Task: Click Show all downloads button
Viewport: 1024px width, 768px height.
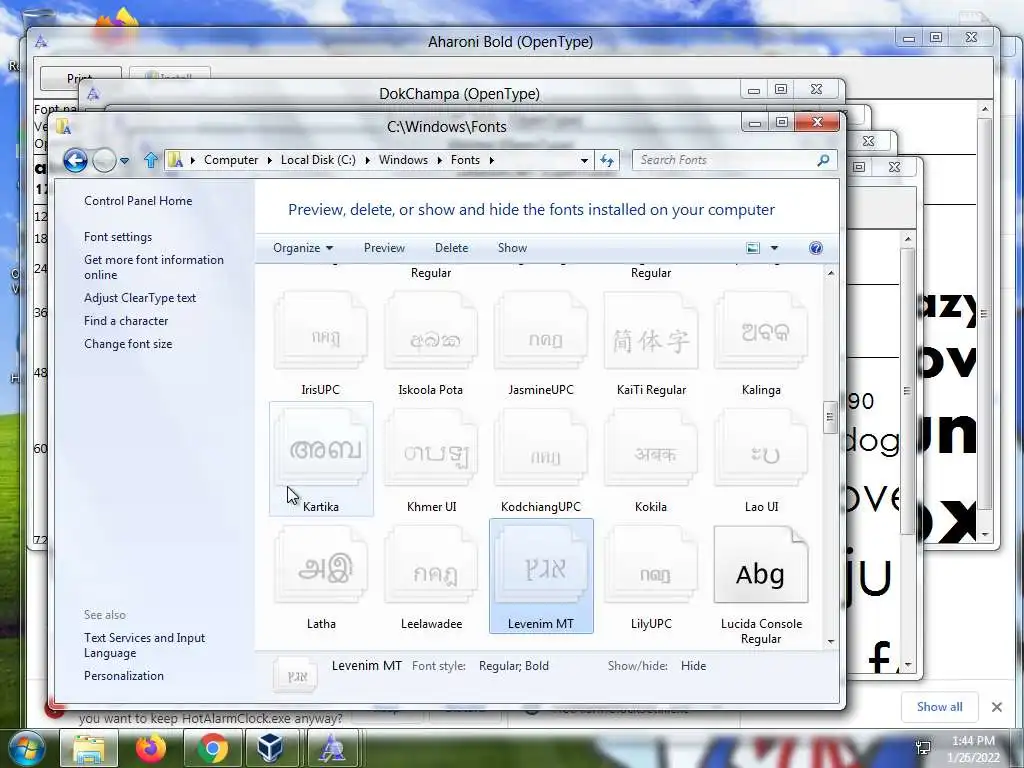Action: coord(939,707)
